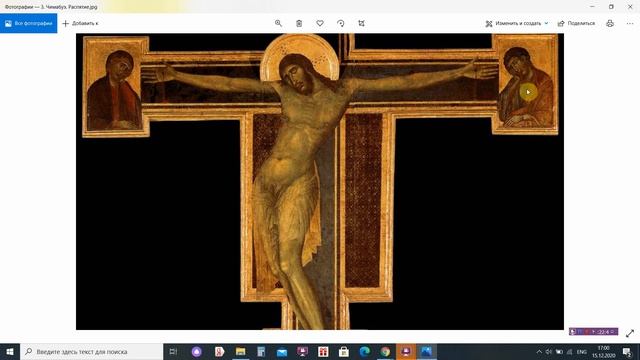Screen dimensions: 640x360
Task: Share the photo using Share button
Action: tap(576, 23)
